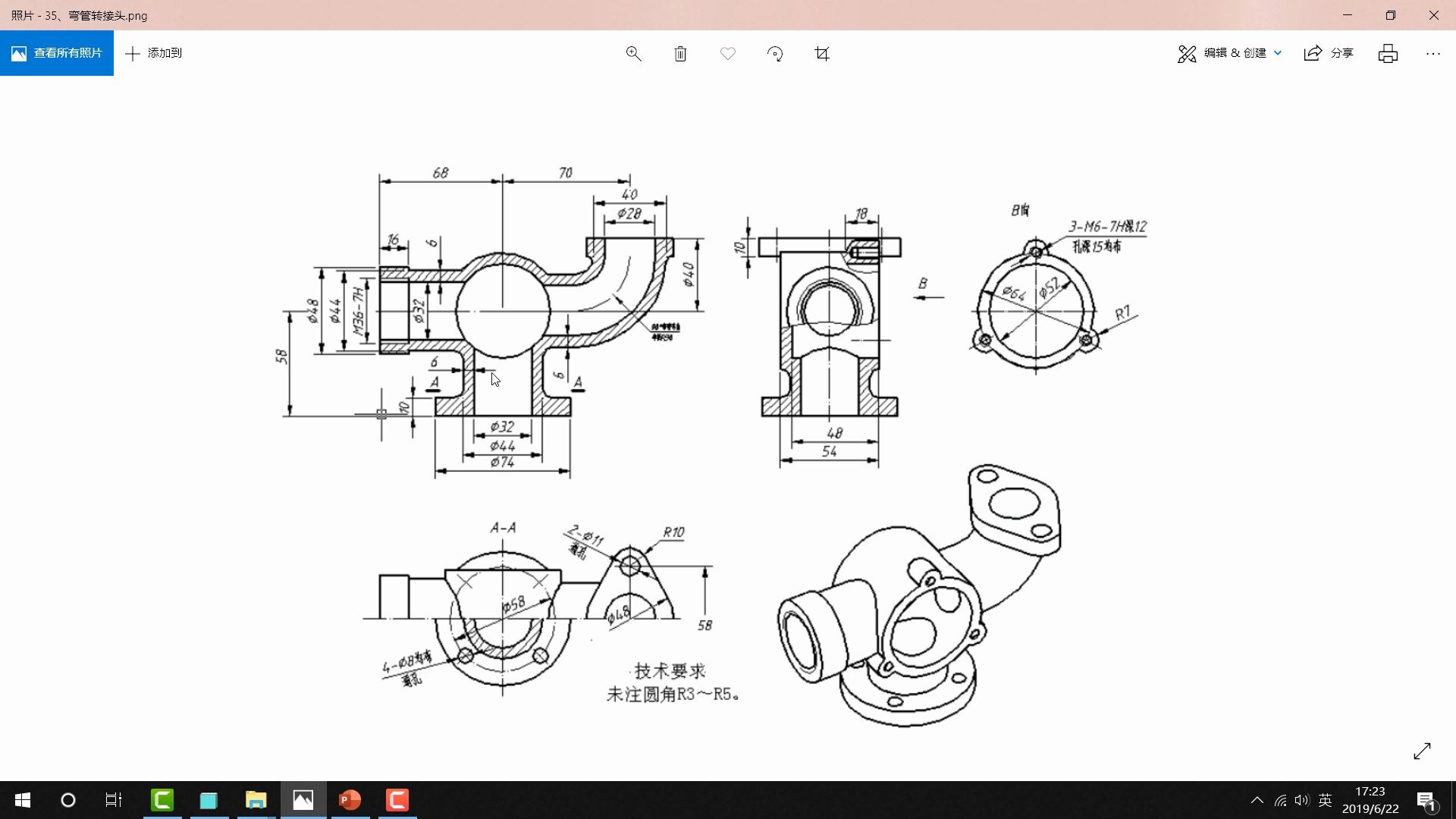Show hidden system tray icons

[1257, 800]
